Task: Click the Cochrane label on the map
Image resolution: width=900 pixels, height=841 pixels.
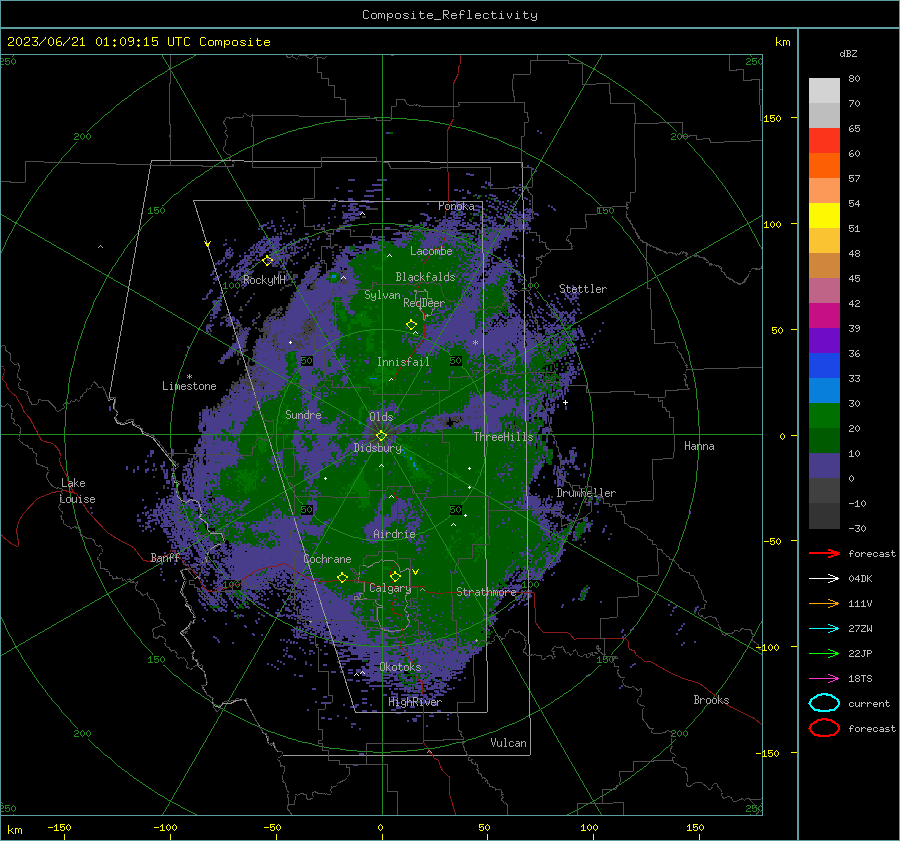Action: (327, 559)
